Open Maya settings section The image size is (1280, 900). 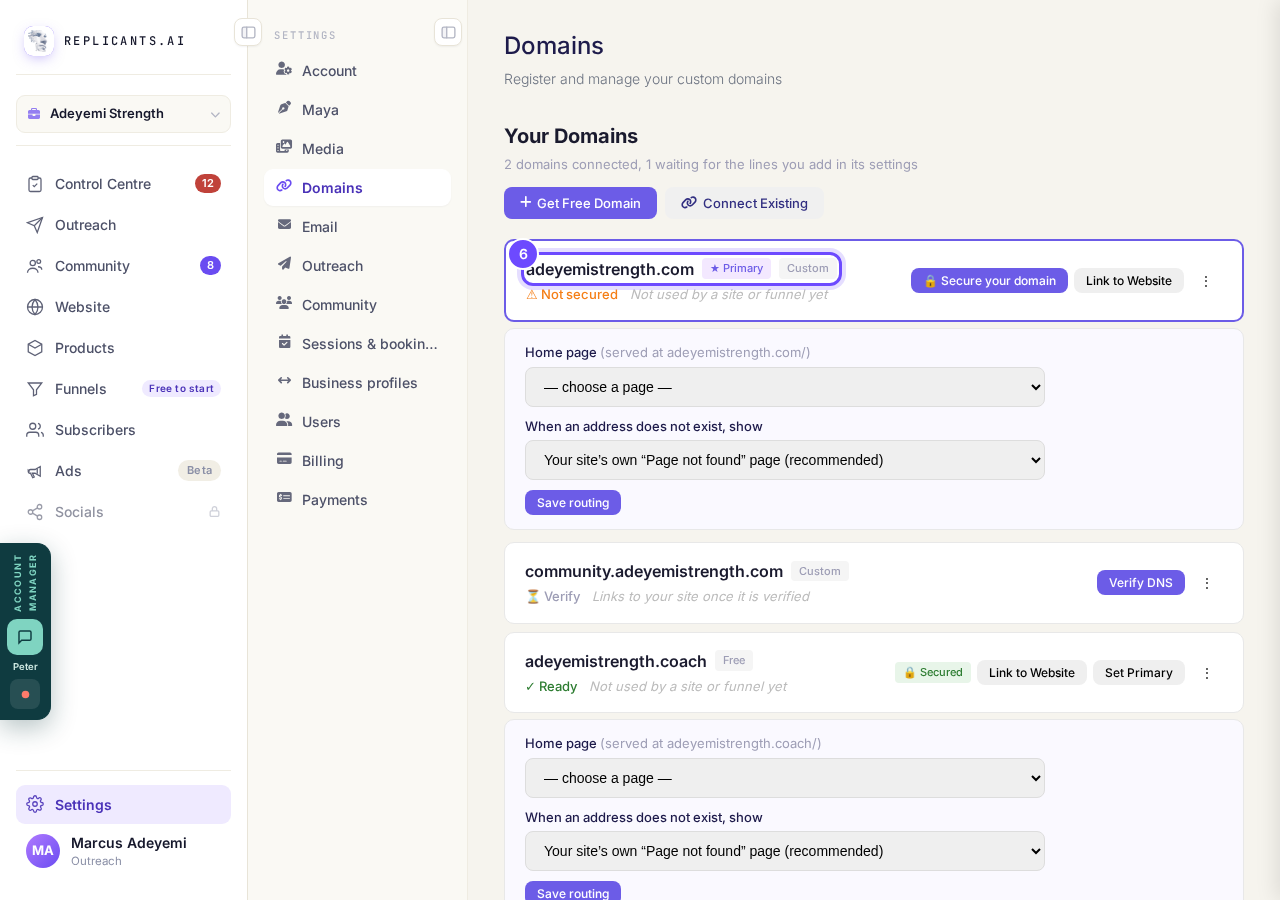[357, 110]
